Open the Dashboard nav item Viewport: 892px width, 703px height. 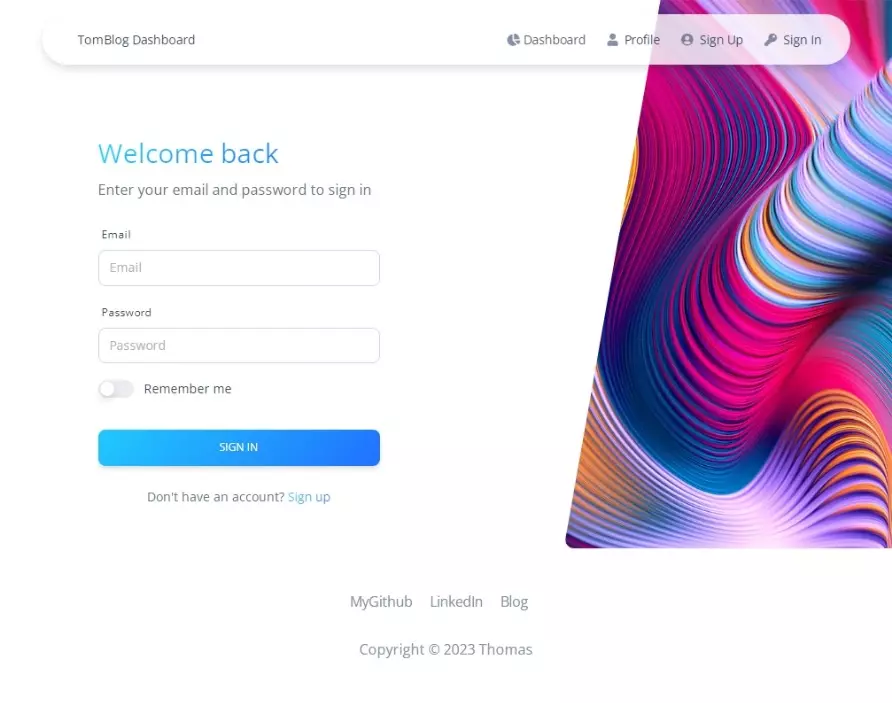point(546,40)
